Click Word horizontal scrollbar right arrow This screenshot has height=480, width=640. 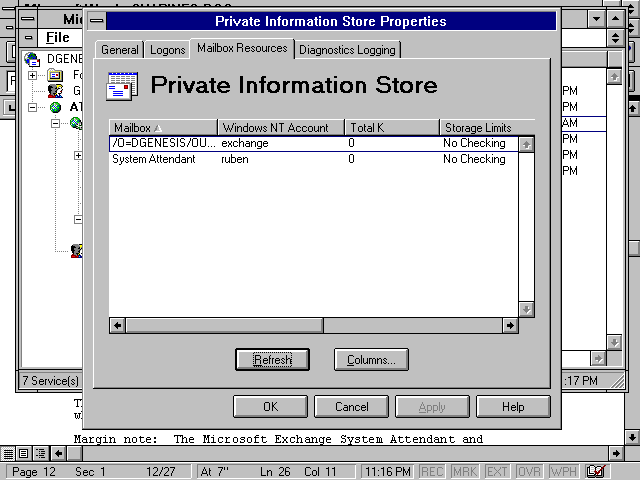tap(616, 453)
